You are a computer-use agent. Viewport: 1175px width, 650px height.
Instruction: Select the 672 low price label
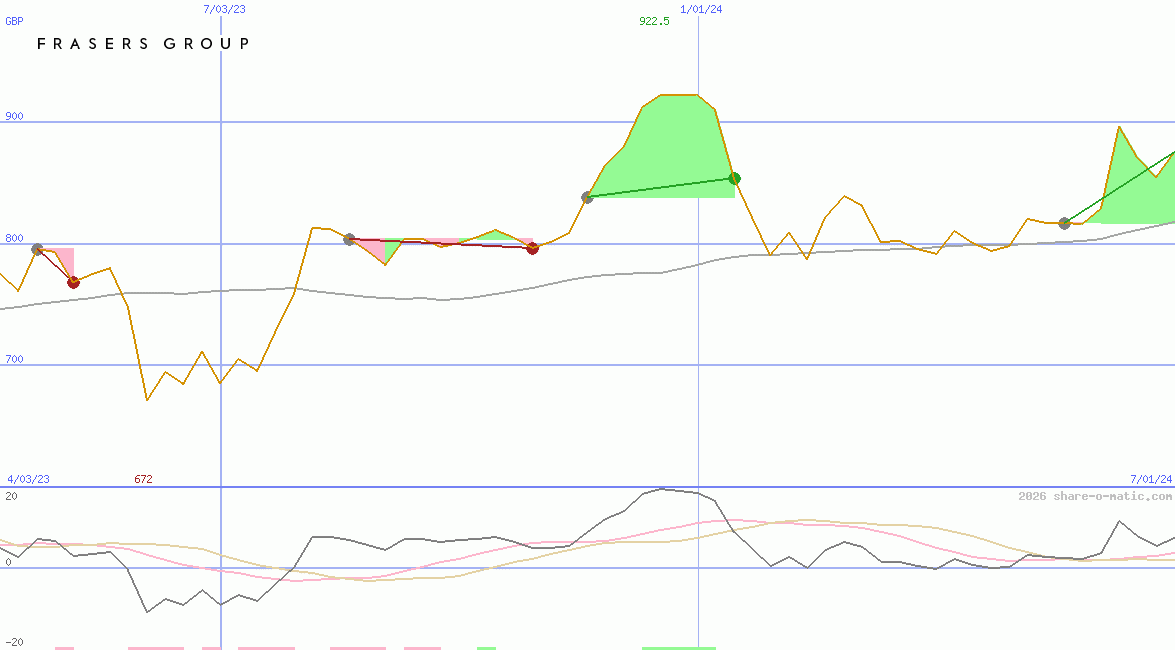[x=142, y=479]
